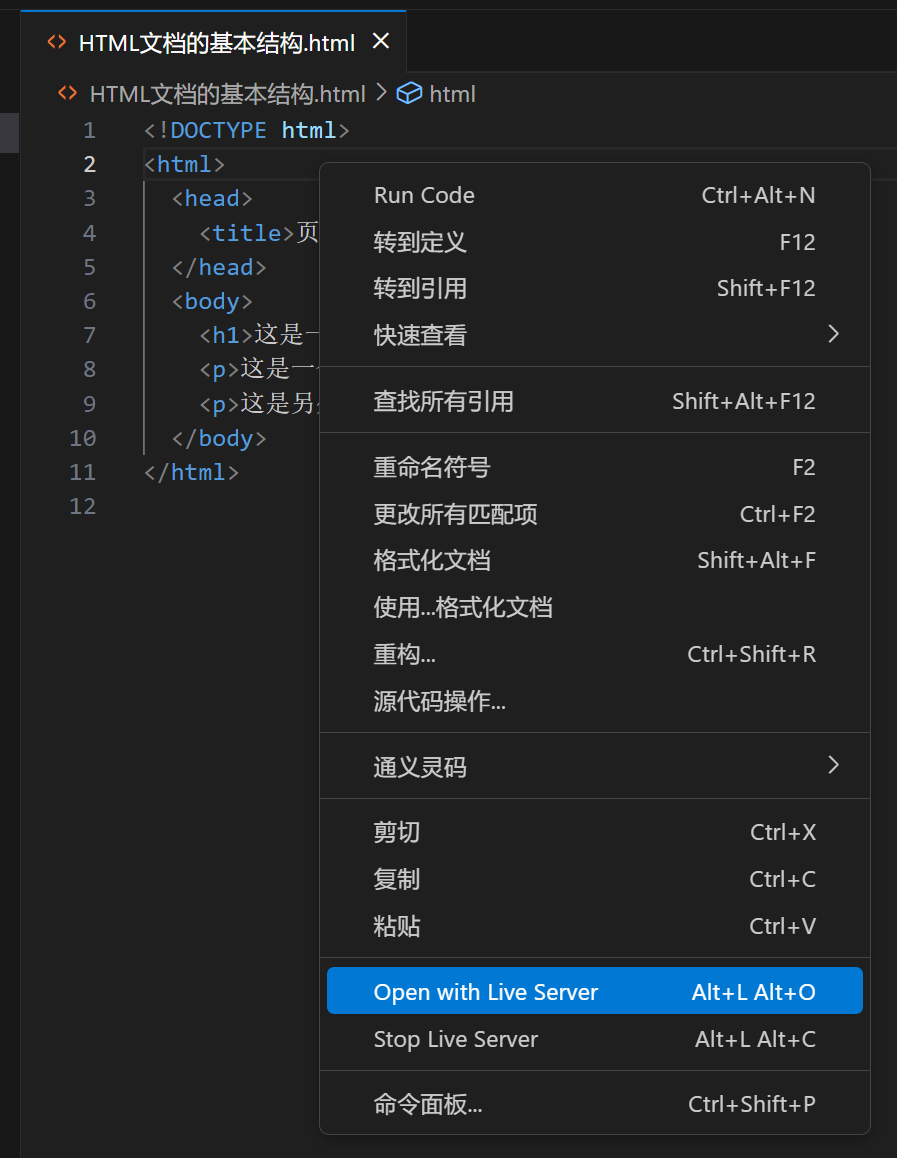897x1158 pixels.
Task: Click the html breadcrumb label
Action: tap(452, 93)
